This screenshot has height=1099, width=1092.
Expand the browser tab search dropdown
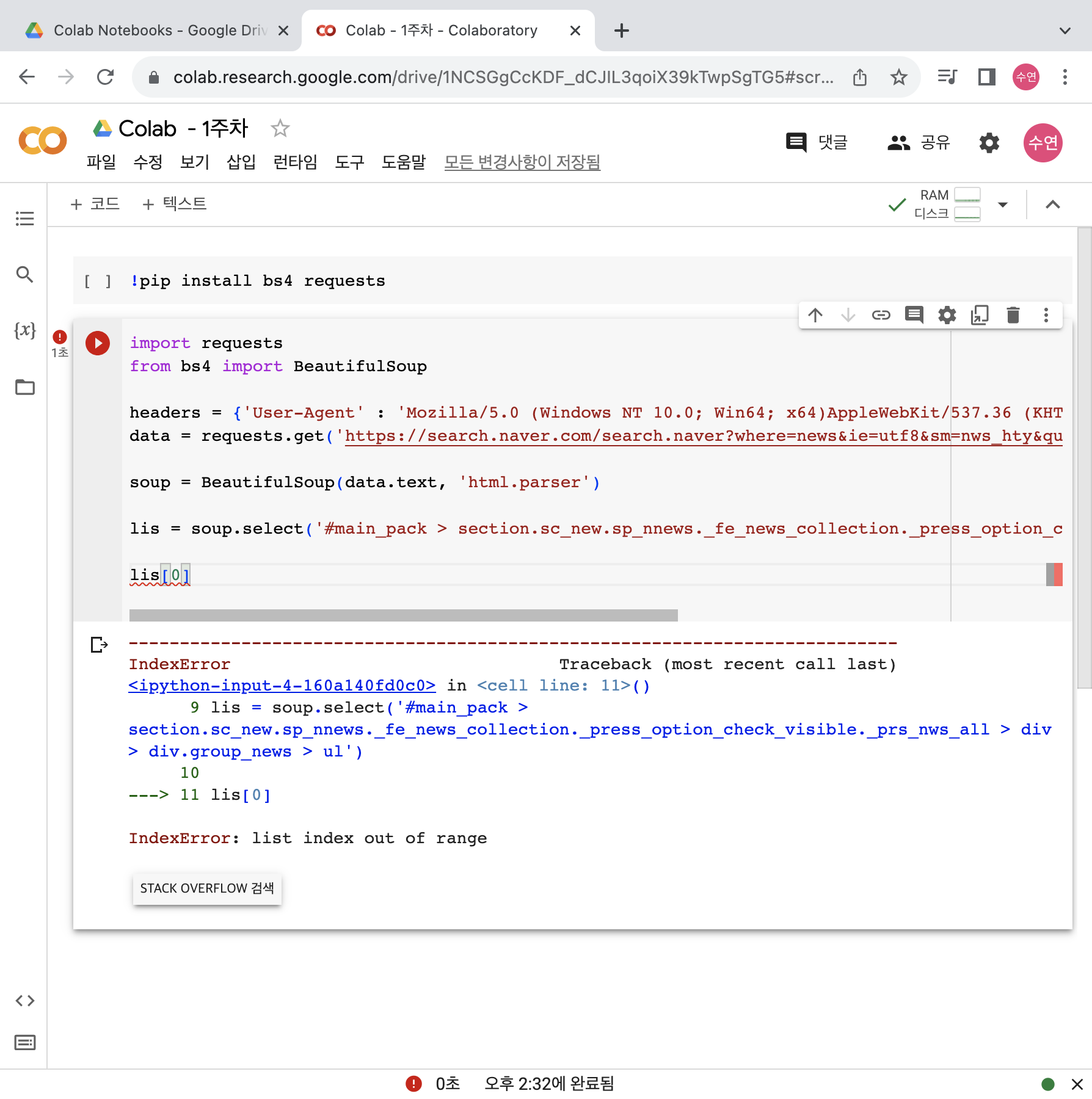(x=1065, y=31)
